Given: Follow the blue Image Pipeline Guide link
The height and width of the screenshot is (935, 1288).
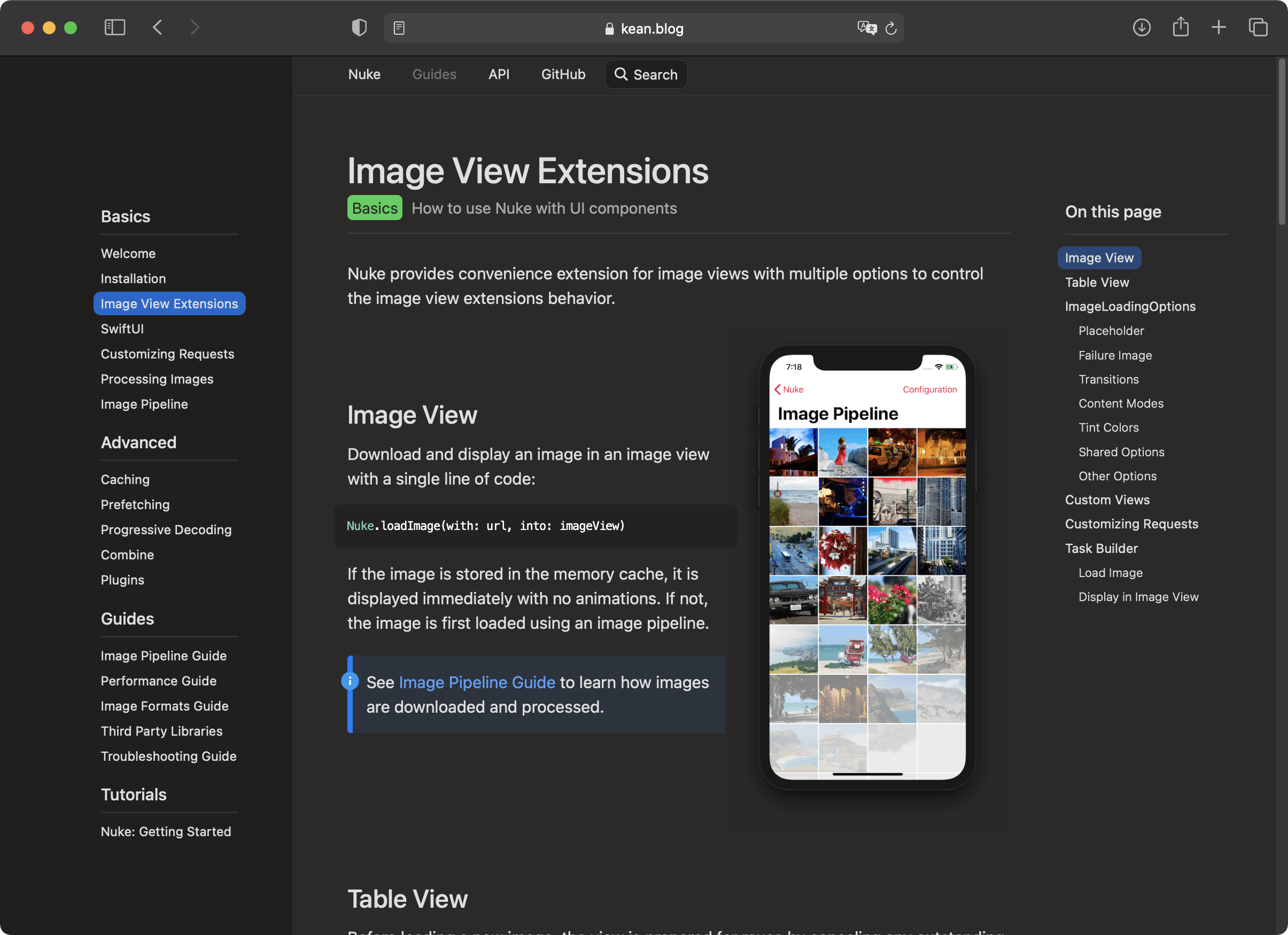Looking at the screenshot, I should [477, 682].
